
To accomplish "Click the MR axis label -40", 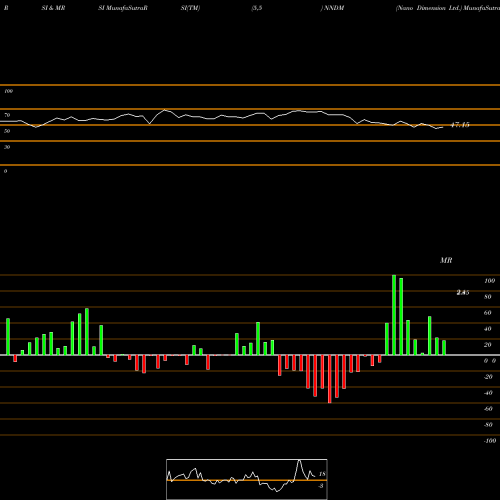I will [488, 393].
